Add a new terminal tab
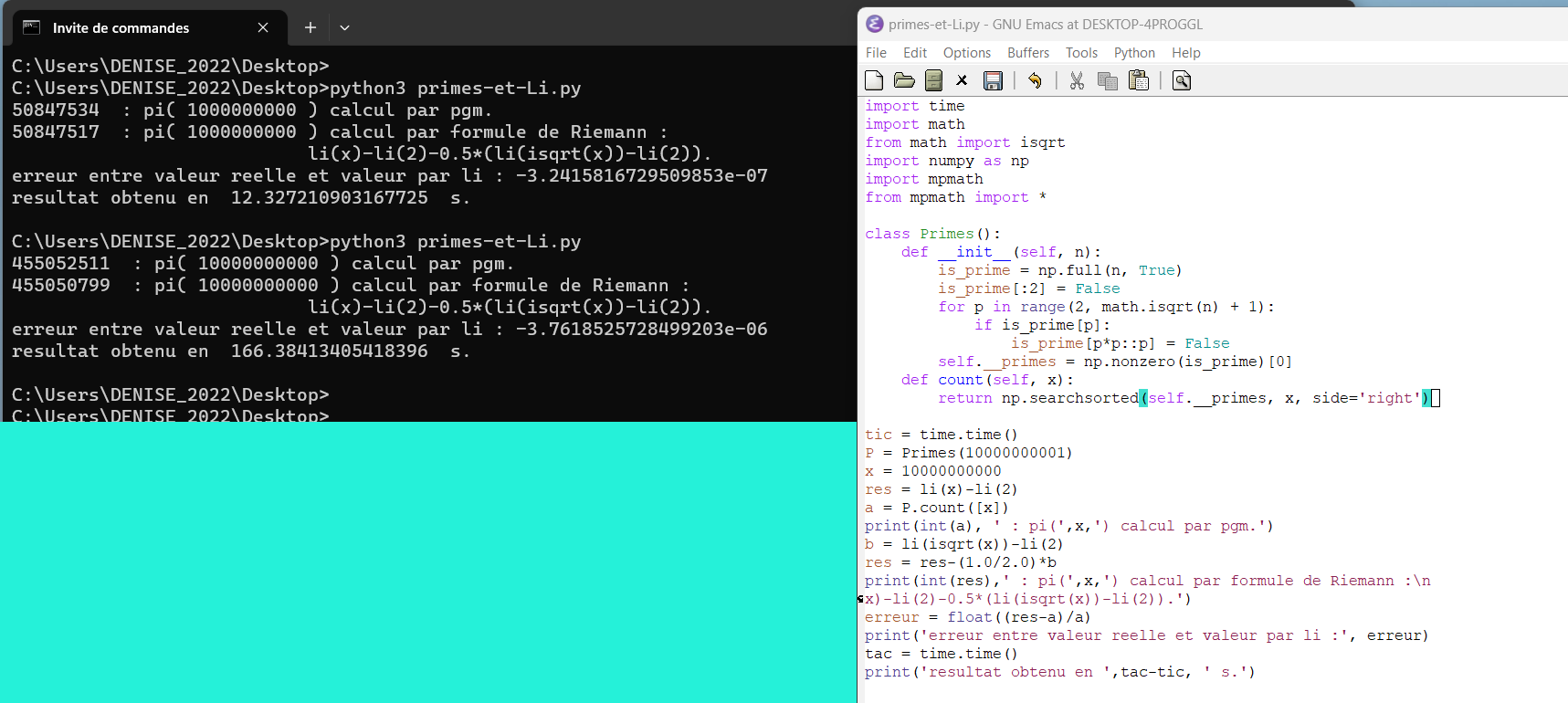 (x=310, y=28)
